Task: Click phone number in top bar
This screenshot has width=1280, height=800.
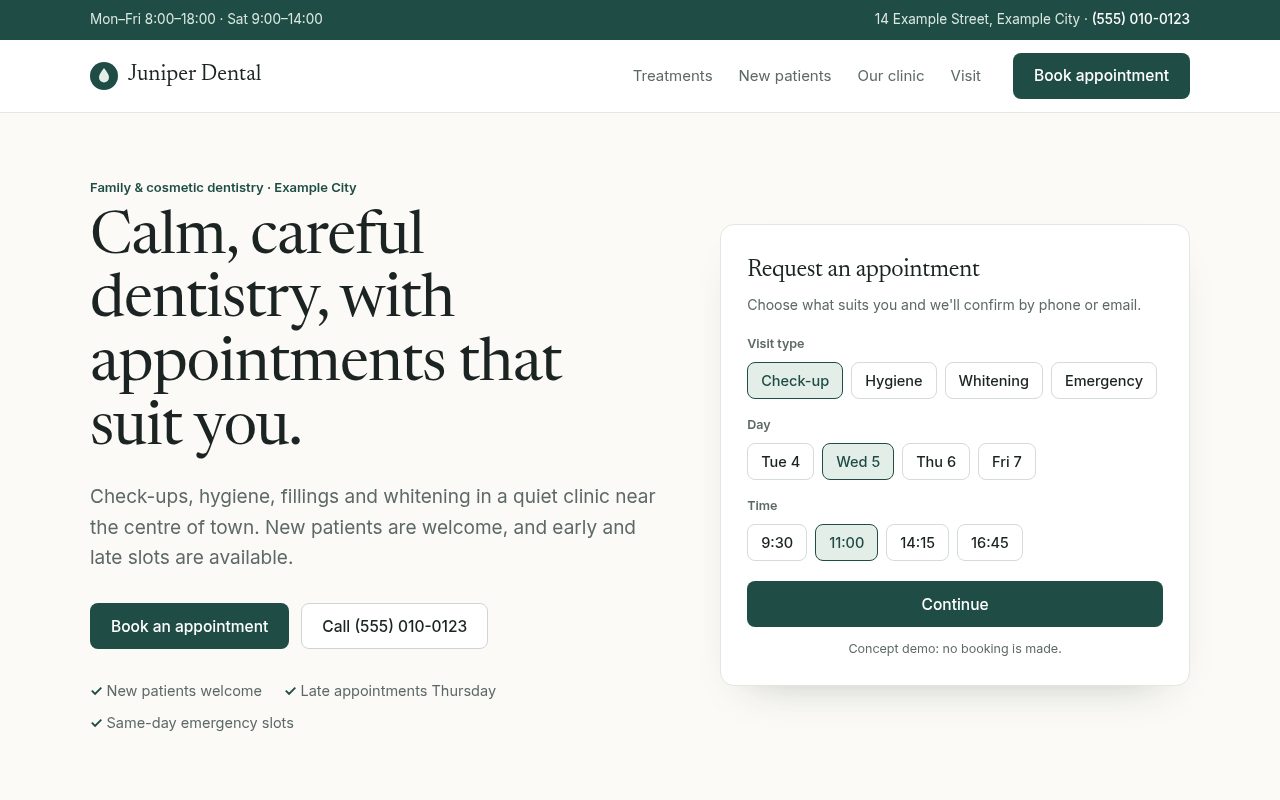Action: click(x=1141, y=19)
